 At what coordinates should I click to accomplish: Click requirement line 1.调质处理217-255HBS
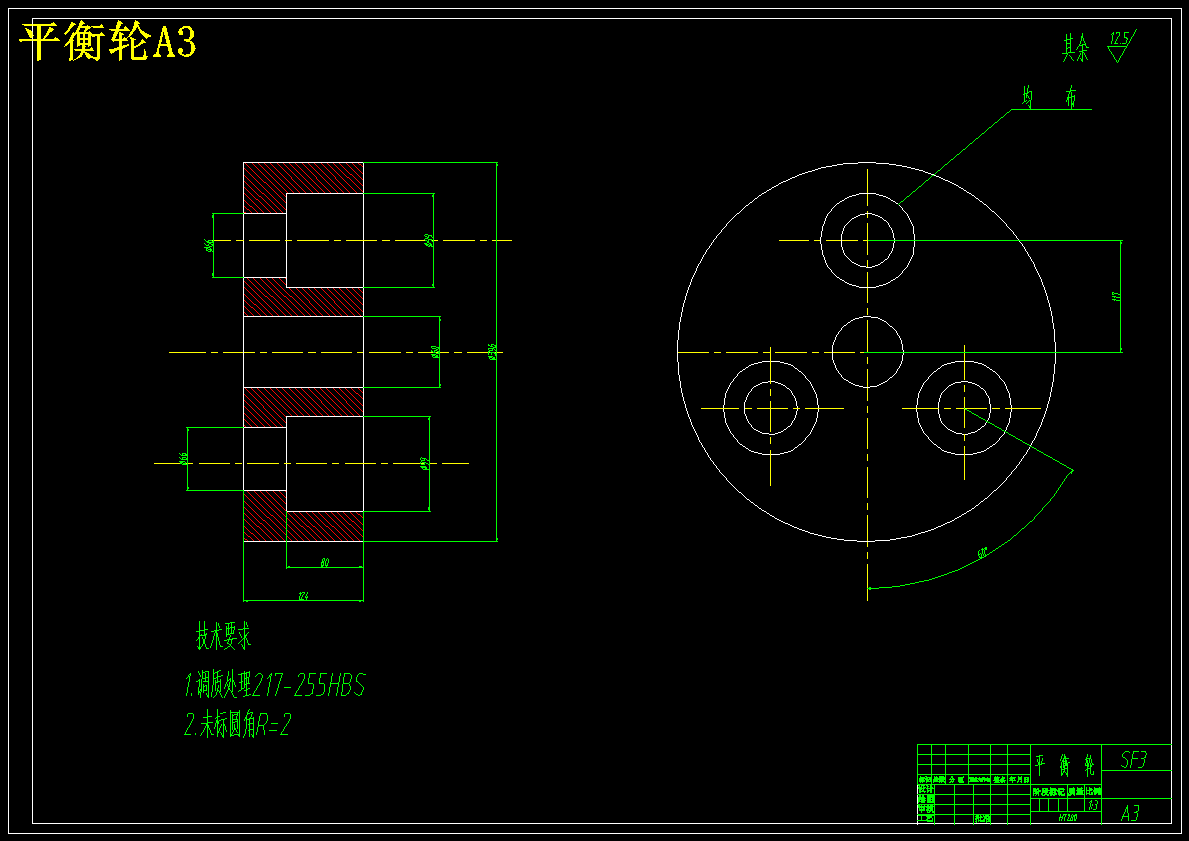[275, 686]
